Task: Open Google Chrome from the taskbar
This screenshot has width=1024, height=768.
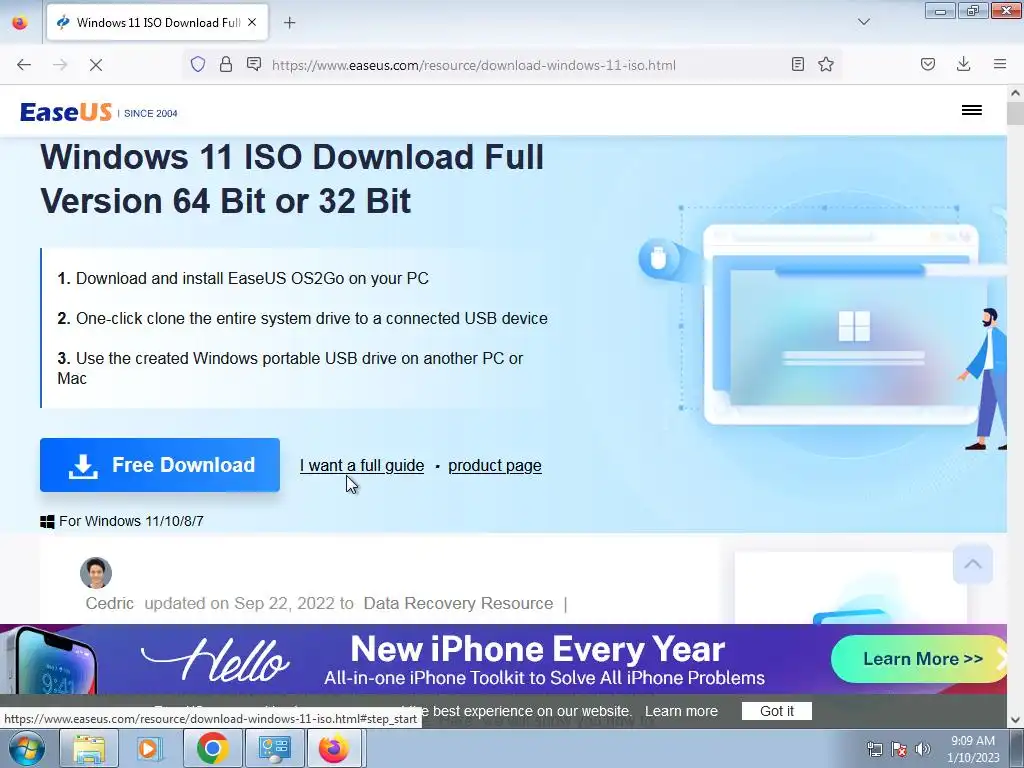Action: coord(212,748)
